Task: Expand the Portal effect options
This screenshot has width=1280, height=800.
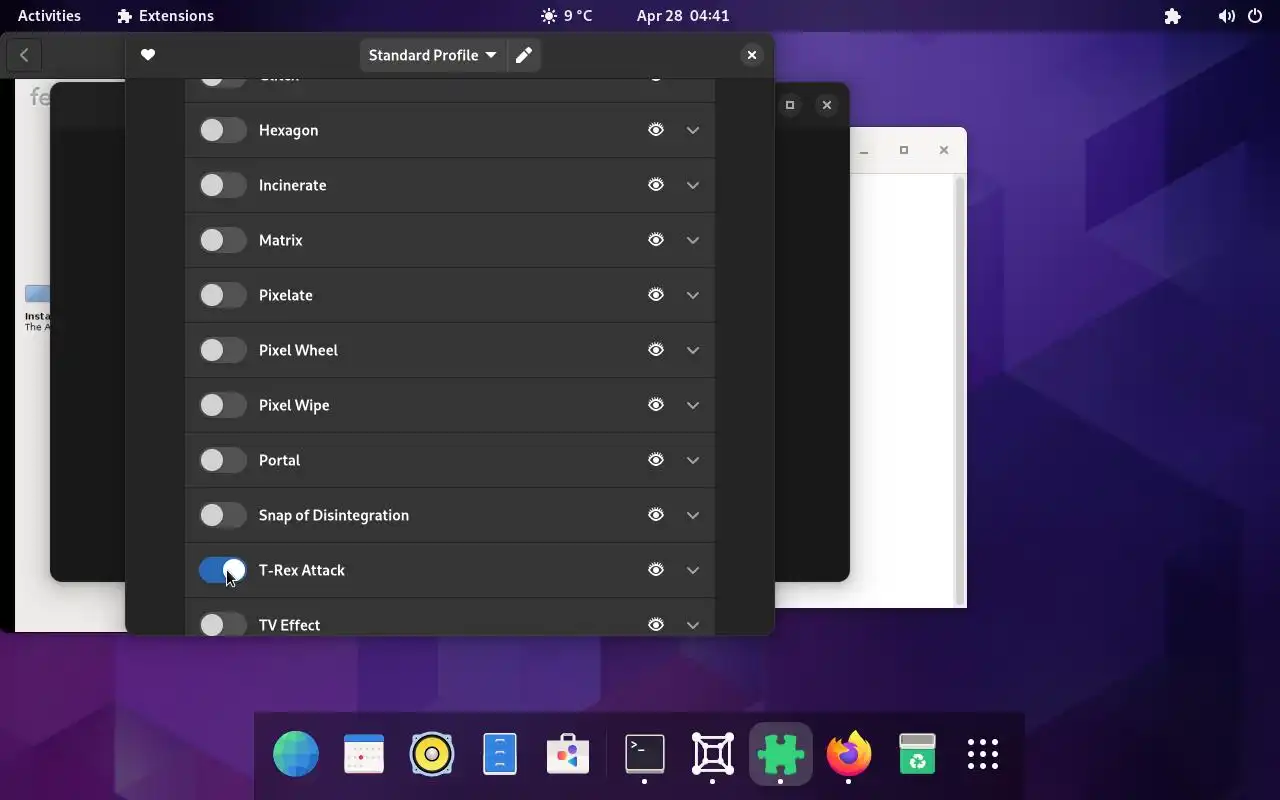Action: pyautogui.click(x=693, y=460)
